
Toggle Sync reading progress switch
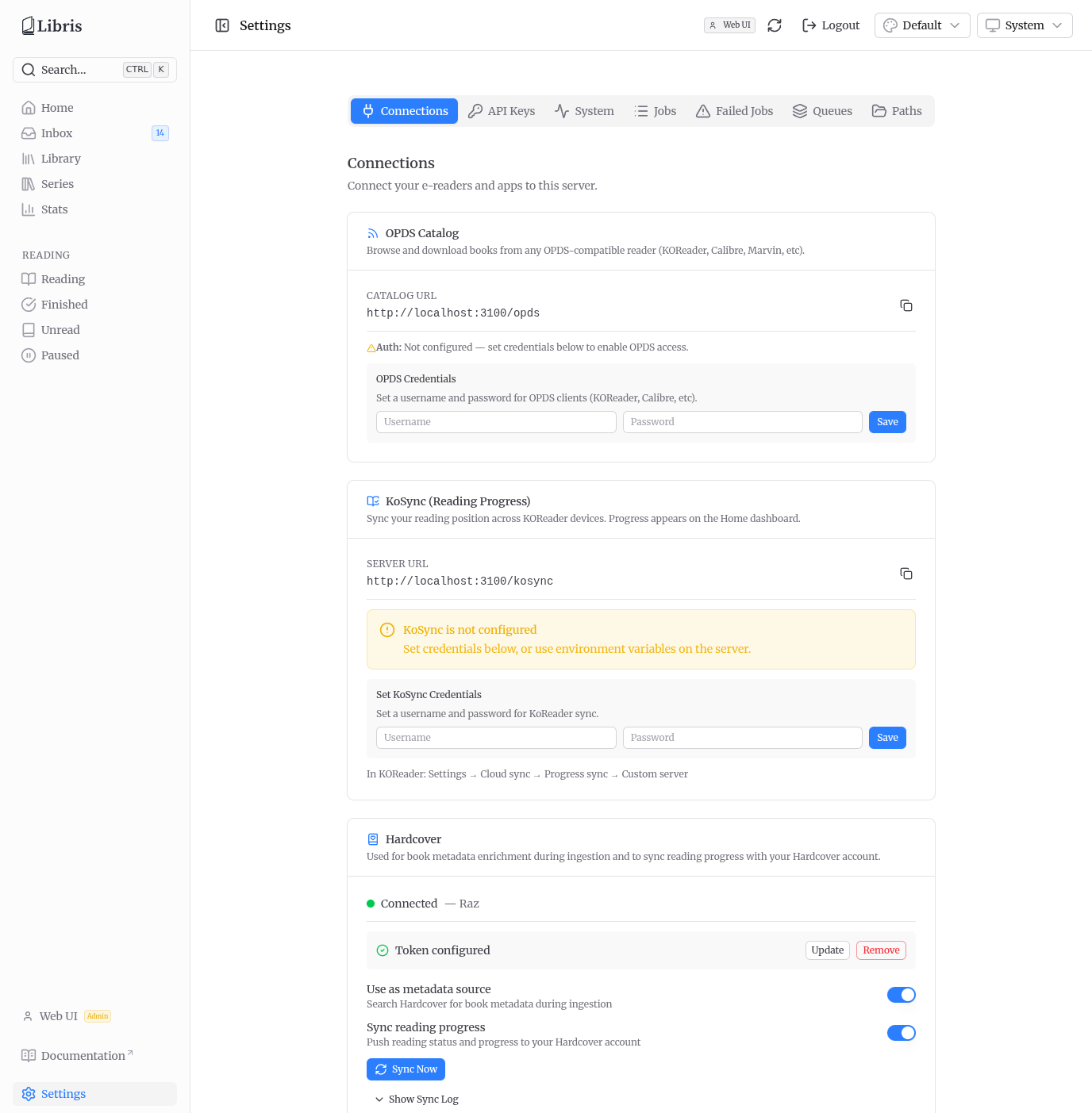click(x=901, y=1033)
